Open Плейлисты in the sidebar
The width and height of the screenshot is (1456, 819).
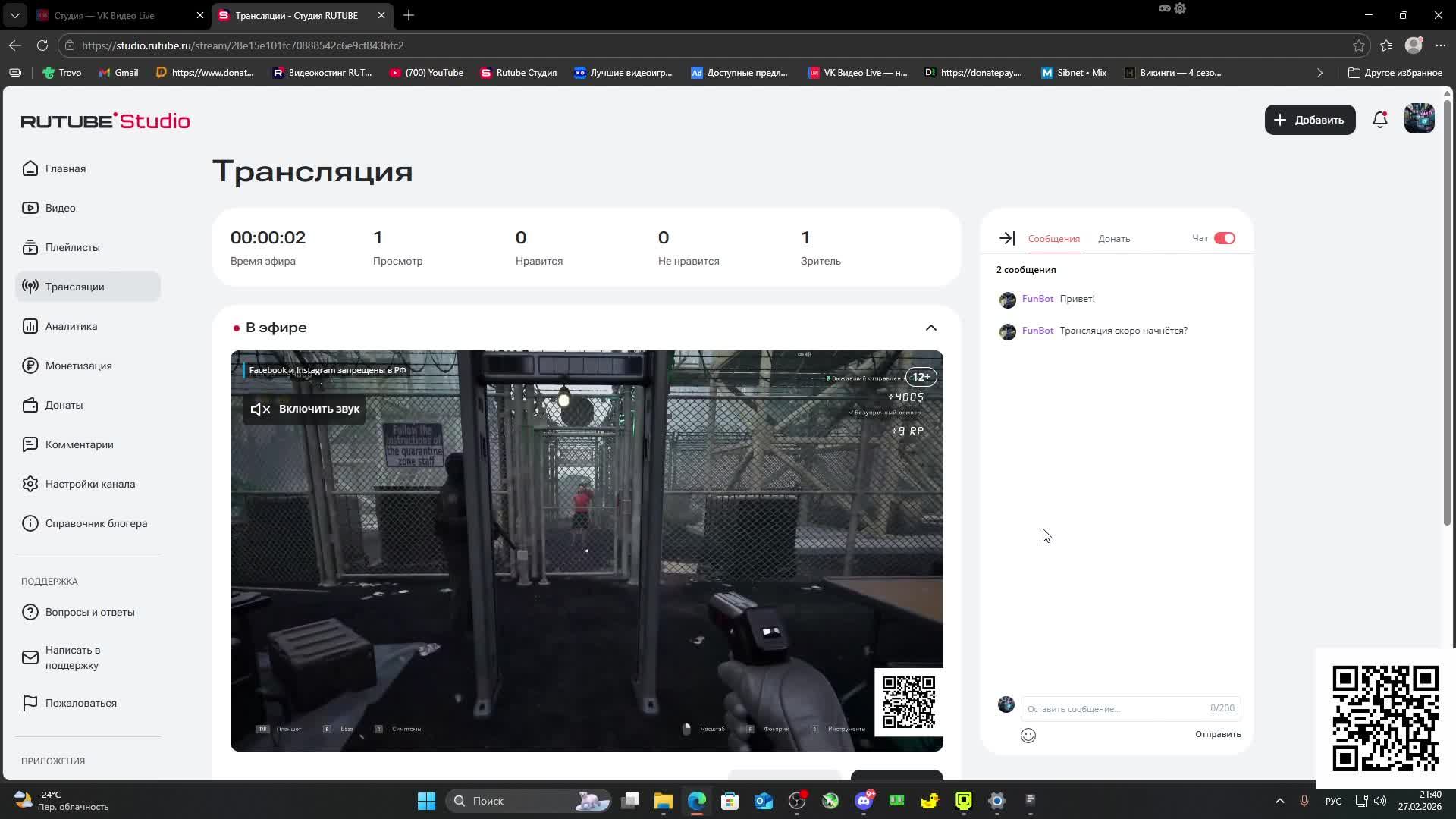click(x=72, y=247)
